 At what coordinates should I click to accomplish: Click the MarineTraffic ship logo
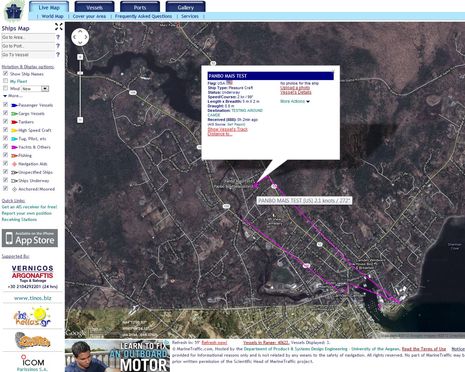(x=13, y=10)
